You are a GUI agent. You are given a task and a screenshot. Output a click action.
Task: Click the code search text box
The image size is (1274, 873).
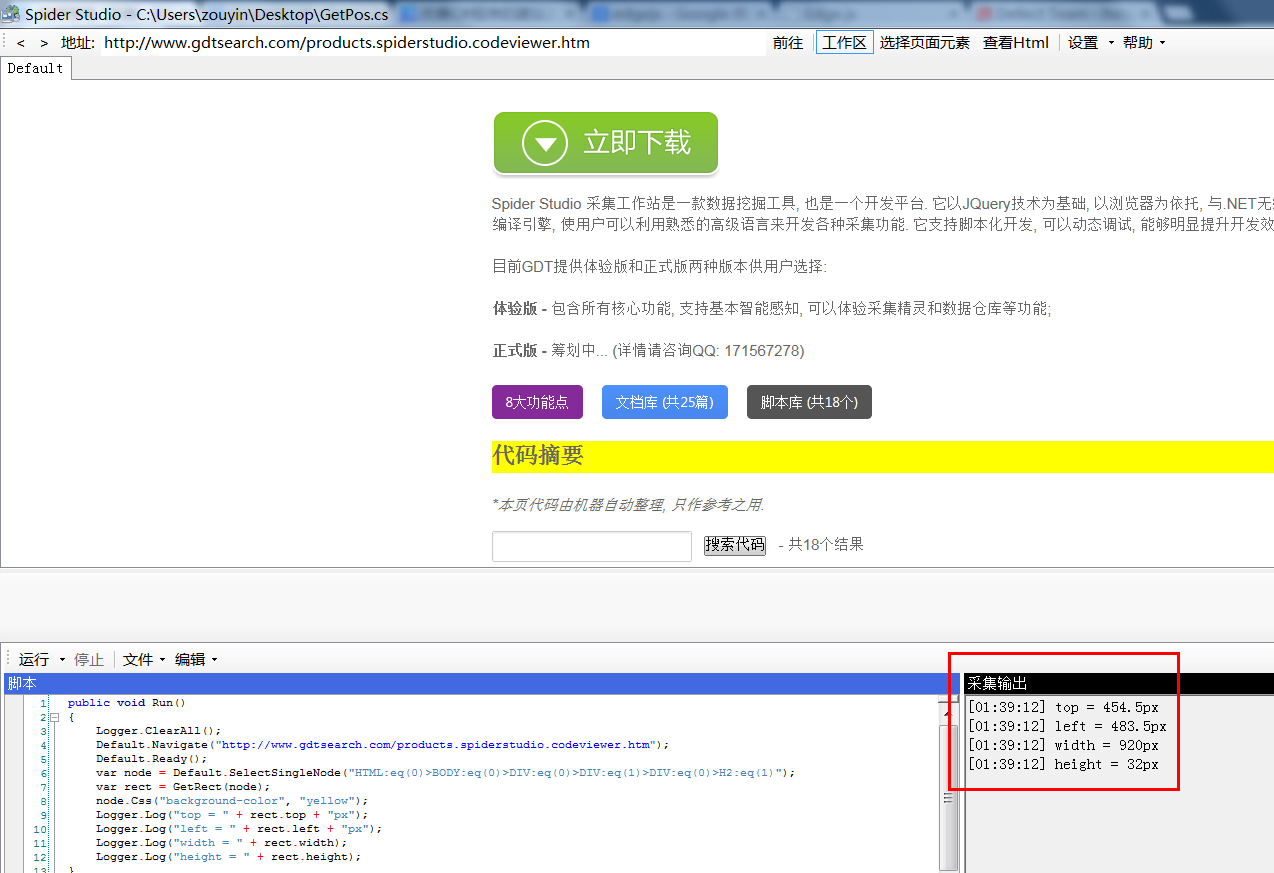[592, 546]
